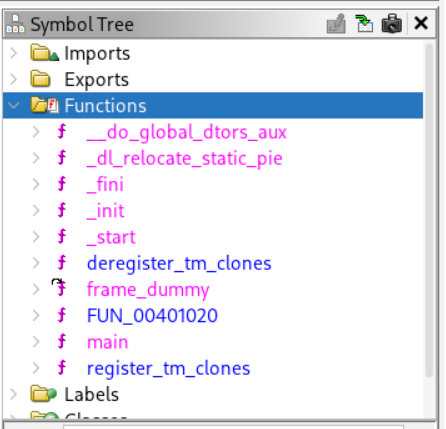Select the main function

coord(107,342)
